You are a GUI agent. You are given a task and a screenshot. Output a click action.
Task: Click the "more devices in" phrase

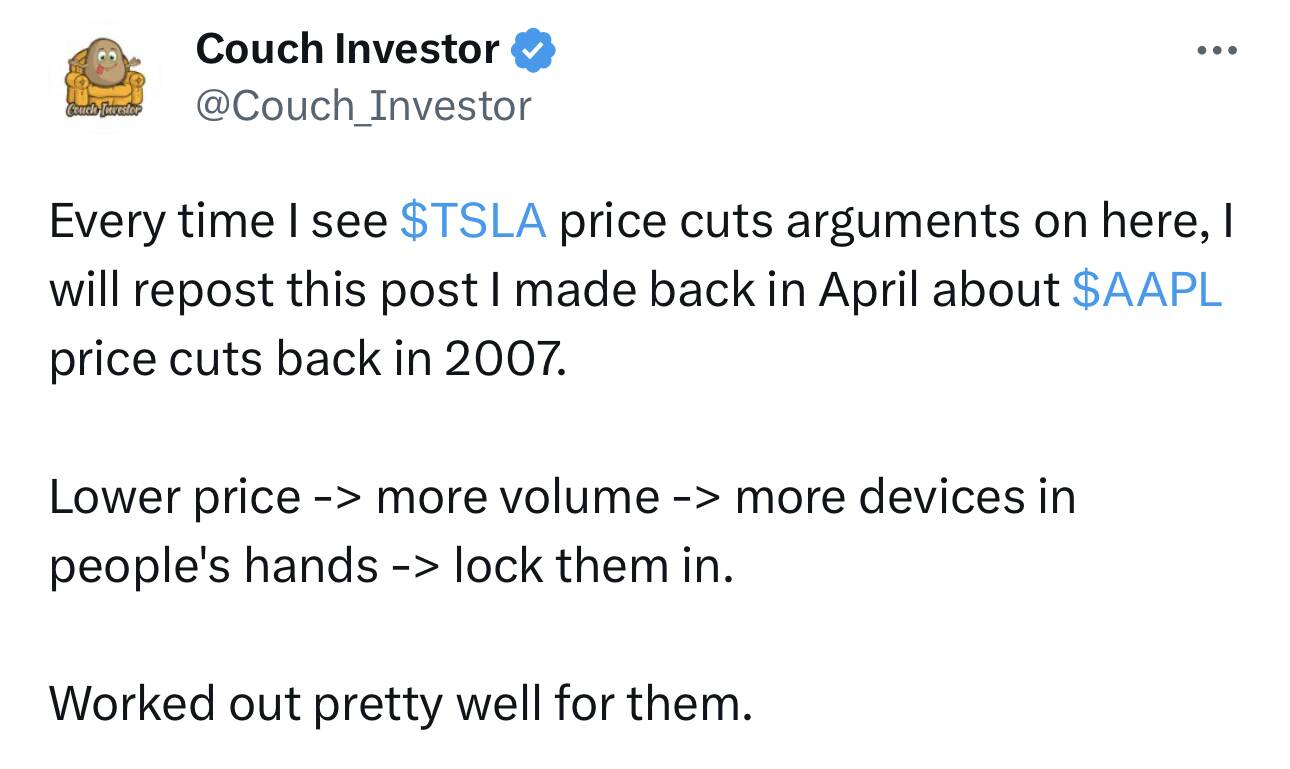click(x=905, y=497)
